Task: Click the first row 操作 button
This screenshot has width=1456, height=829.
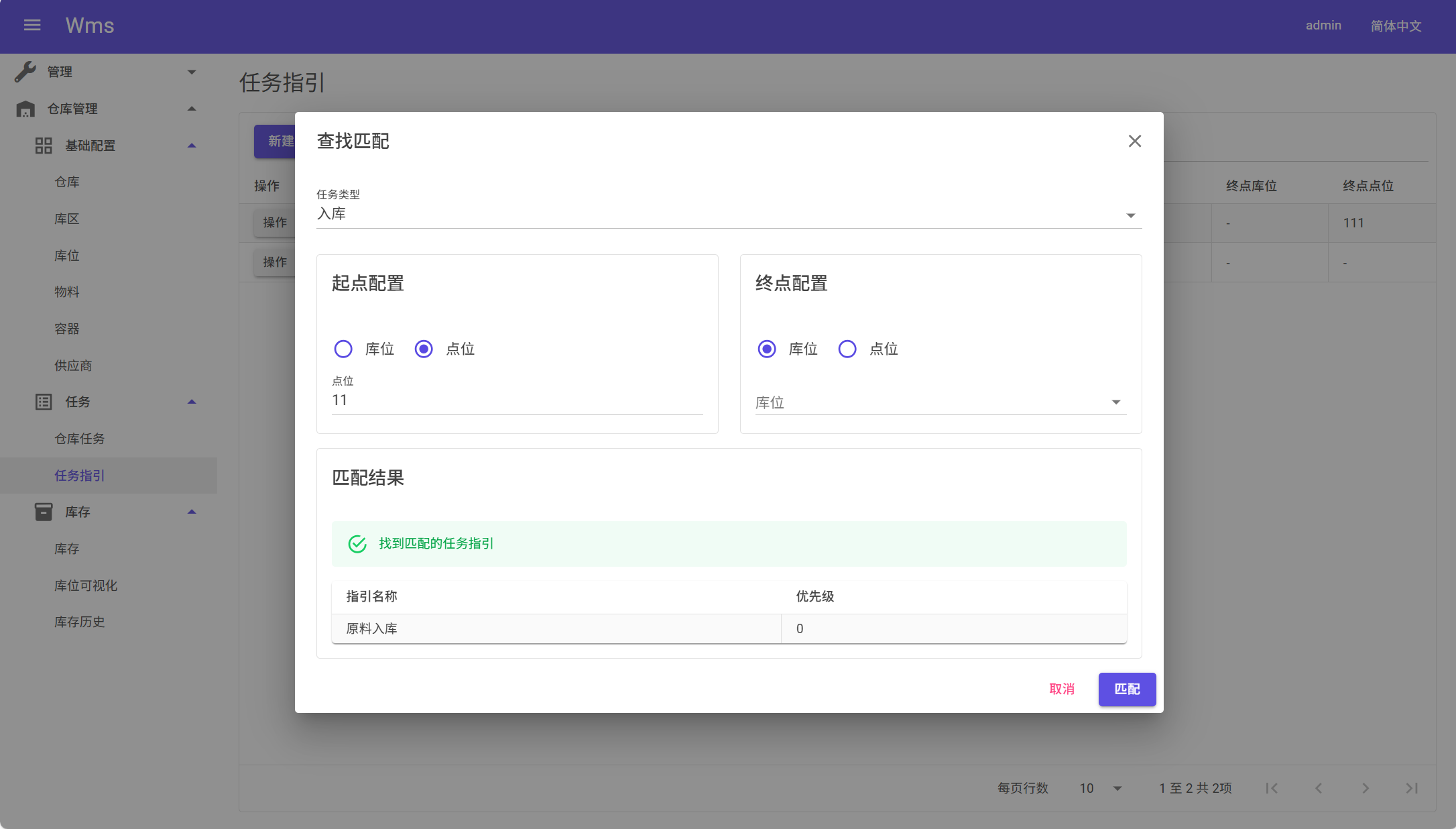Action: [x=275, y=223]
